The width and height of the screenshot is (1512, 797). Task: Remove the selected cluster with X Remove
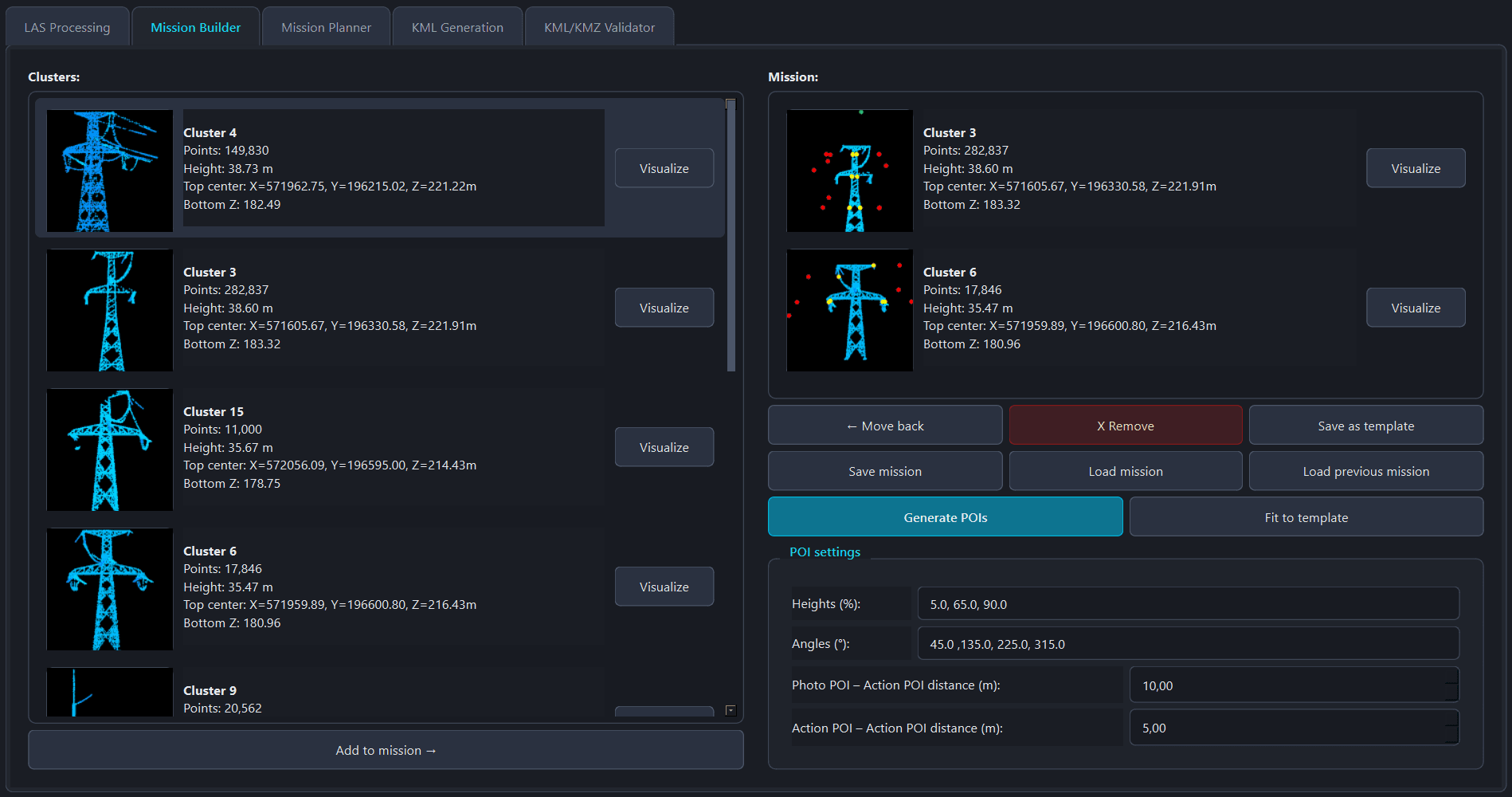[x=1125, y=425]
